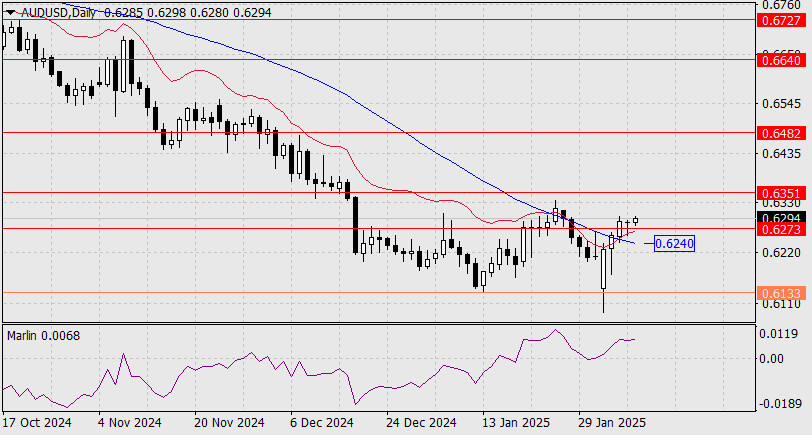Click the blue boxed 0.6240 label

tap(674, 243)
